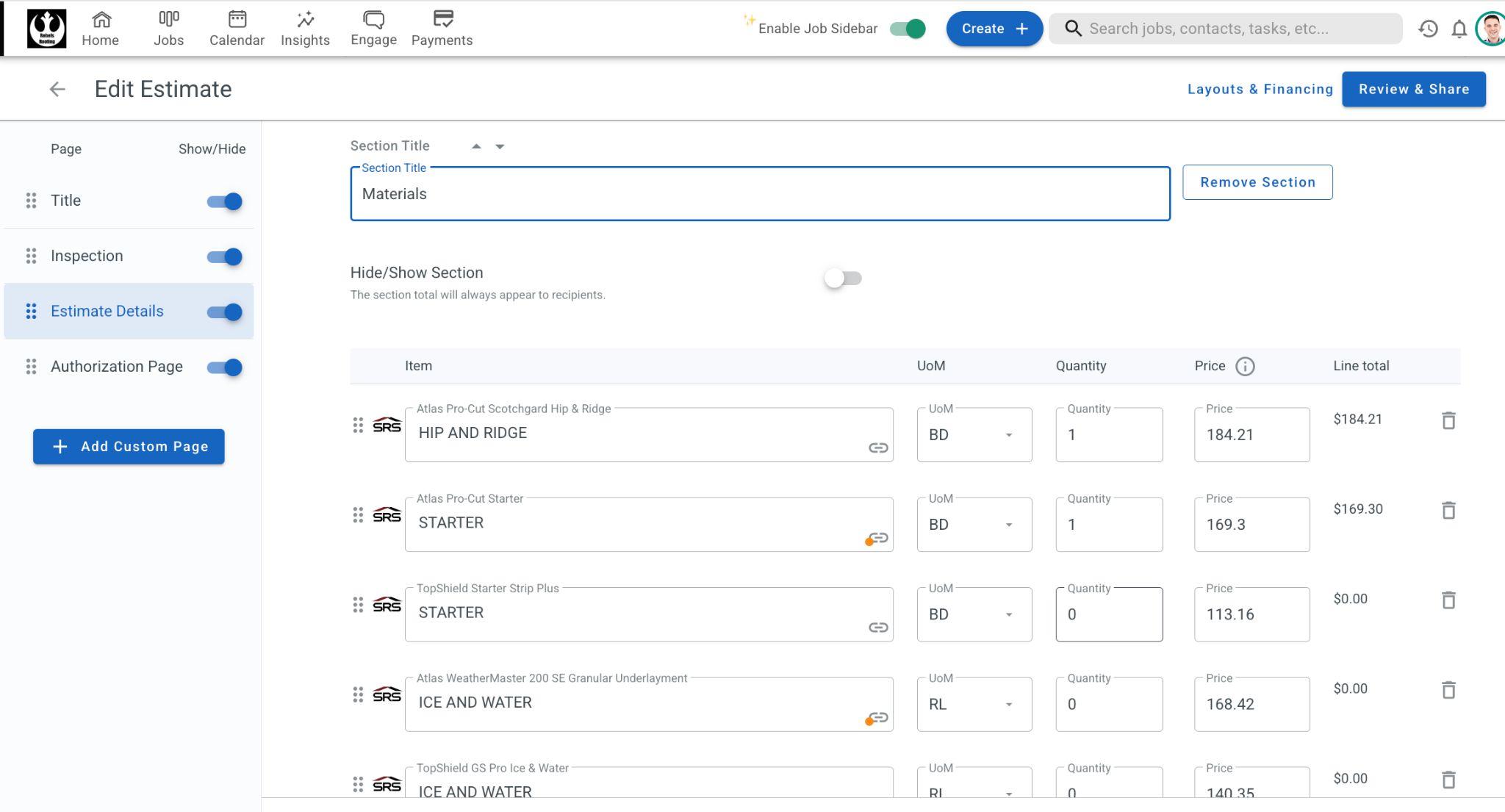The image size is (1505, 812).
Task: Open UoM dropdown for TopShield Starter Strip
Action: coord(973,615)
